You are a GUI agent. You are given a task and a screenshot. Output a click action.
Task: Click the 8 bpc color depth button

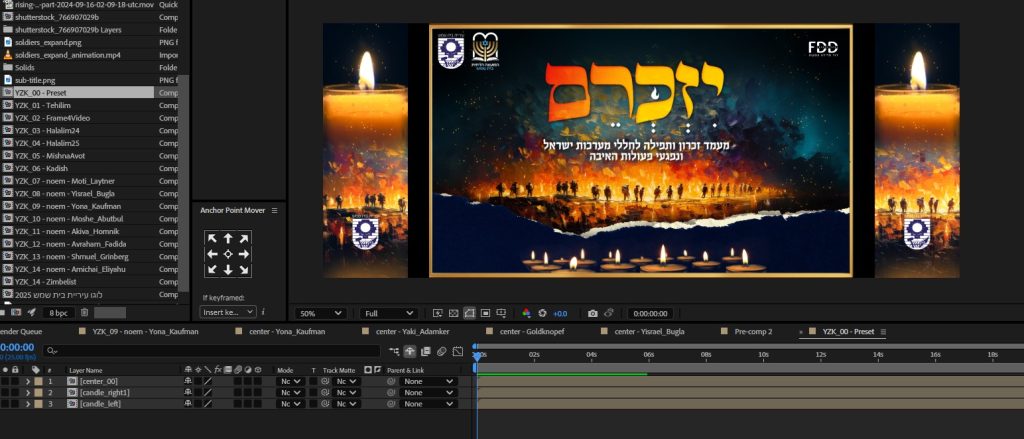tap(59, 313)
